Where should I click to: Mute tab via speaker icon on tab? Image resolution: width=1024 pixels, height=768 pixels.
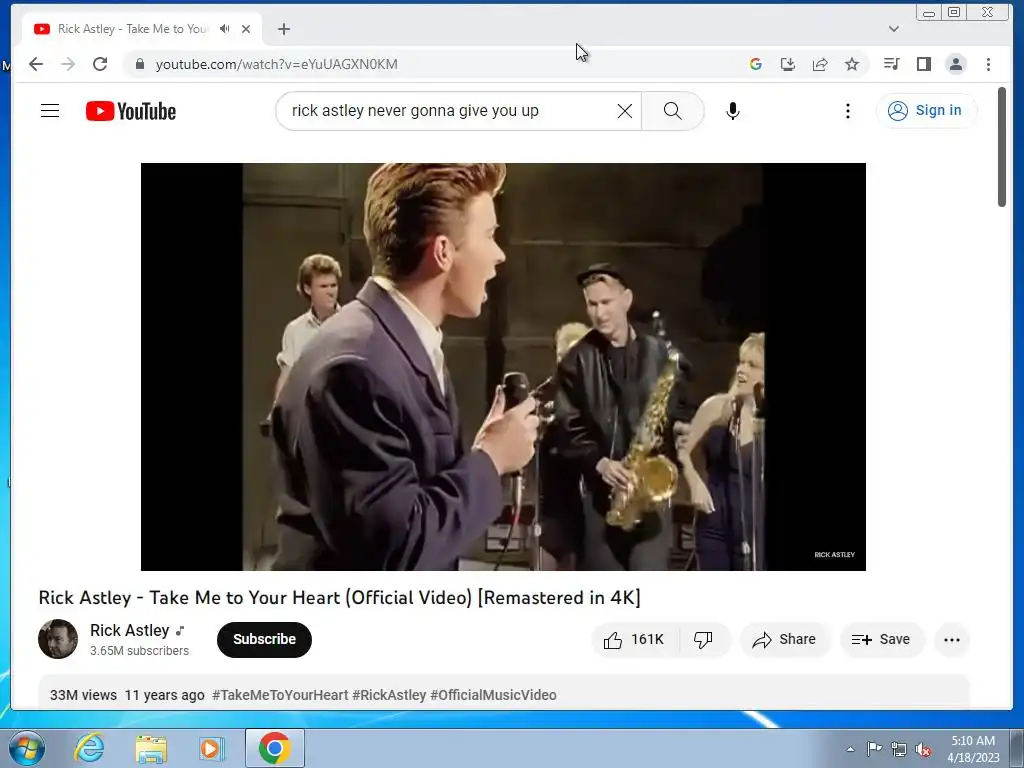pos(225,29)
